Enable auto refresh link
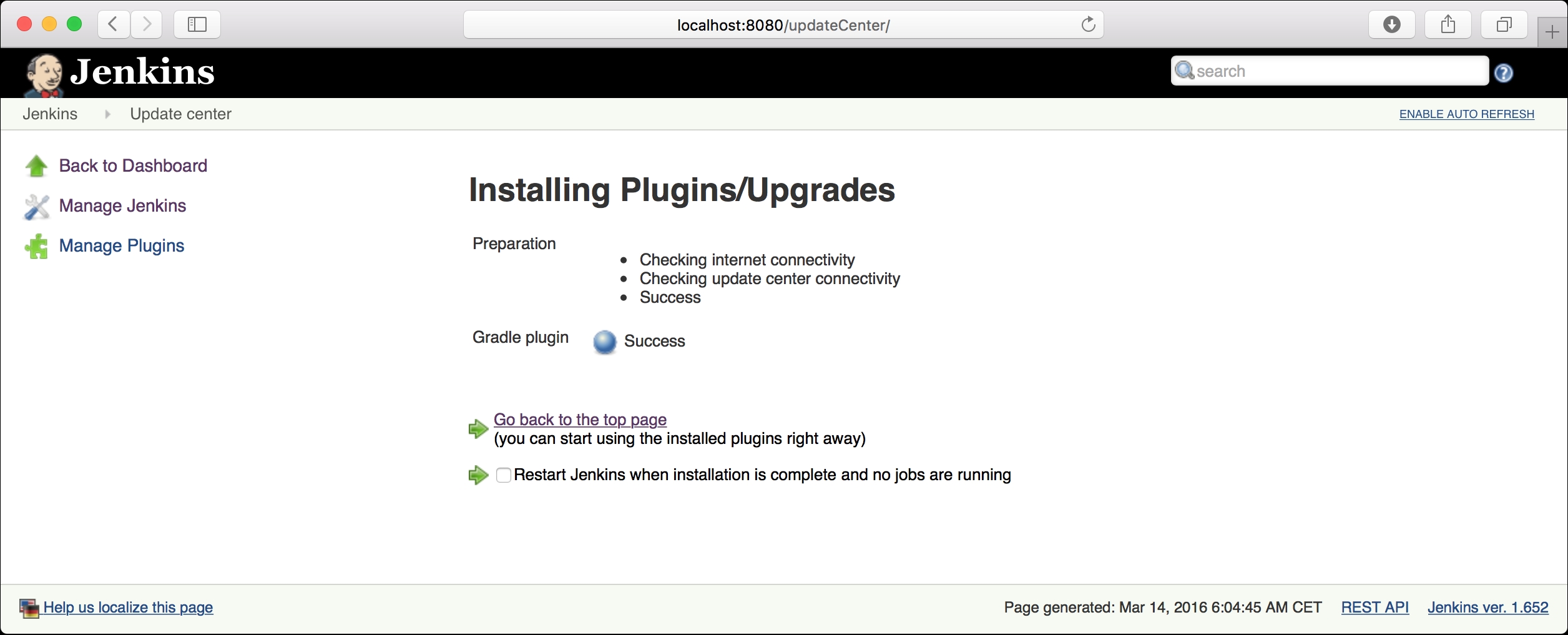 [1466, 114]
